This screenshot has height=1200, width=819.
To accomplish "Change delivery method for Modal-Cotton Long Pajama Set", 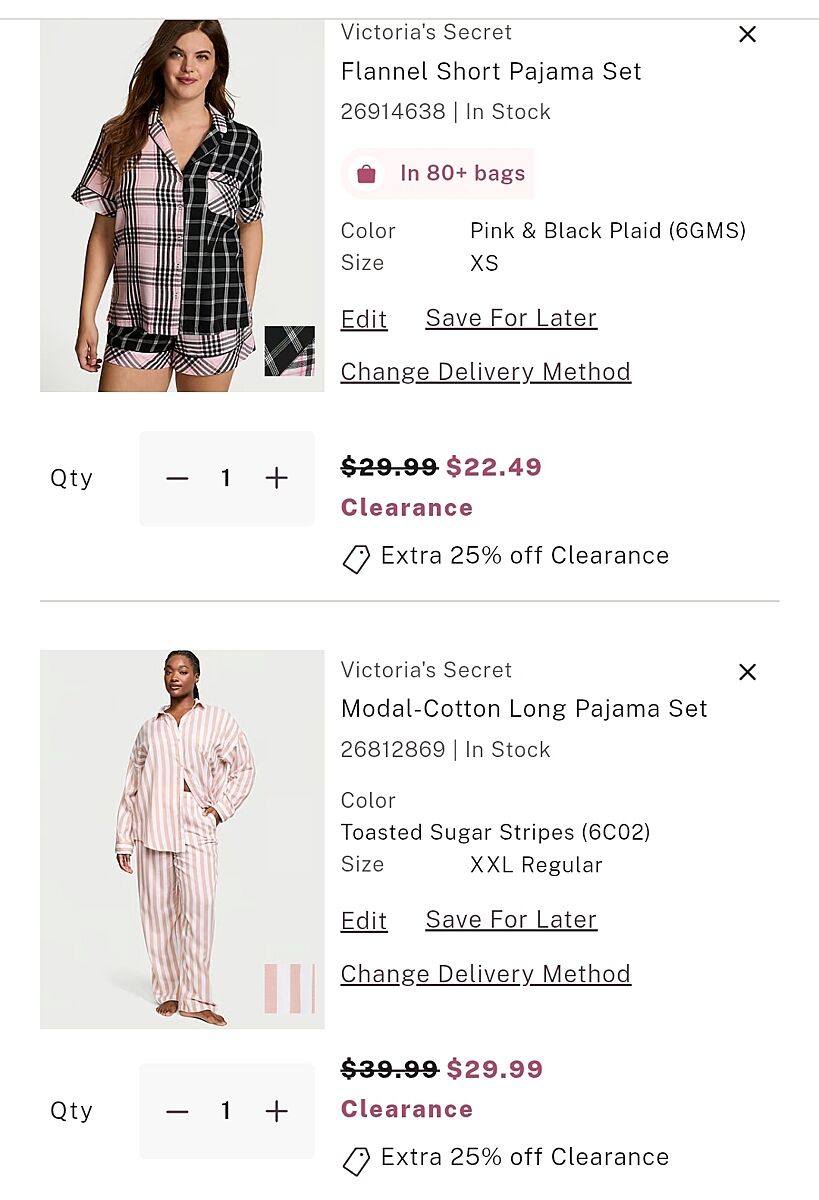I will click(486, 974).
